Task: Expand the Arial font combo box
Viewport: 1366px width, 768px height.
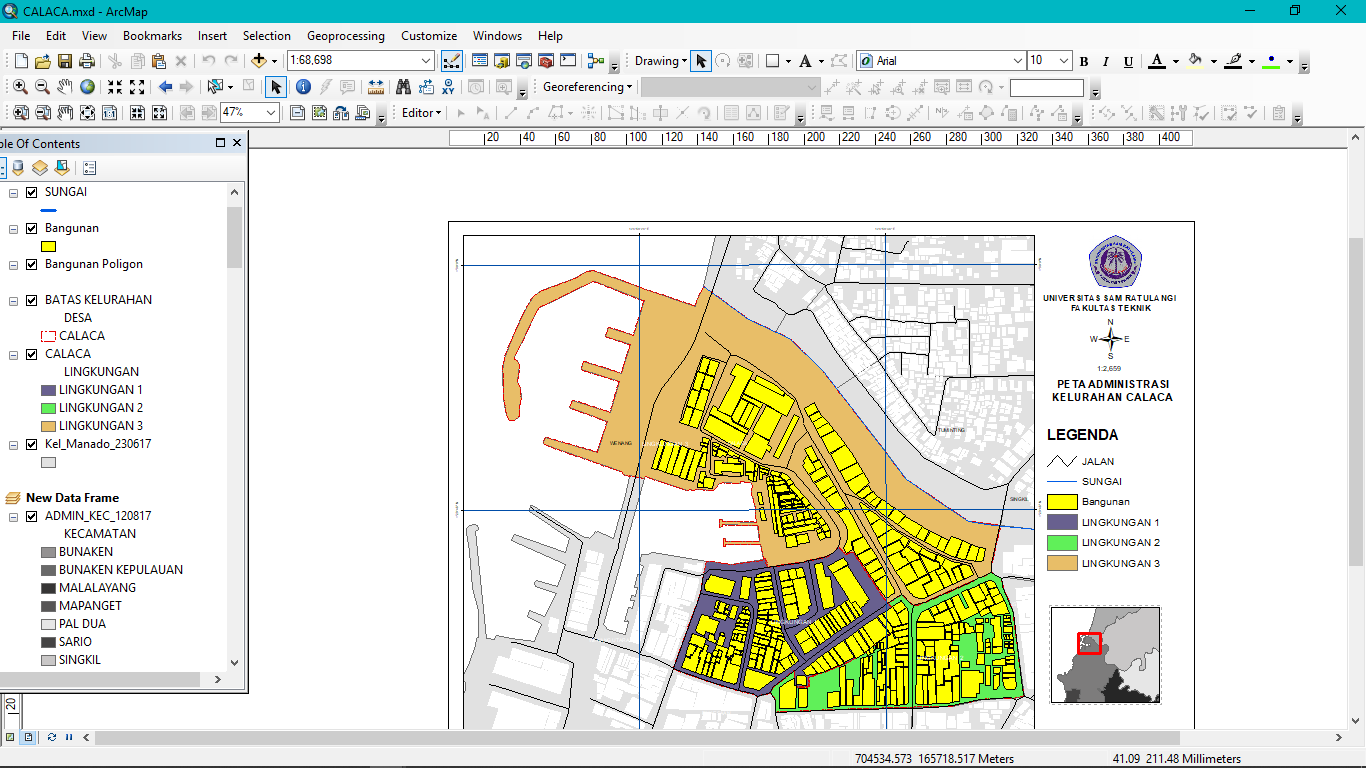Action: 1018,60
